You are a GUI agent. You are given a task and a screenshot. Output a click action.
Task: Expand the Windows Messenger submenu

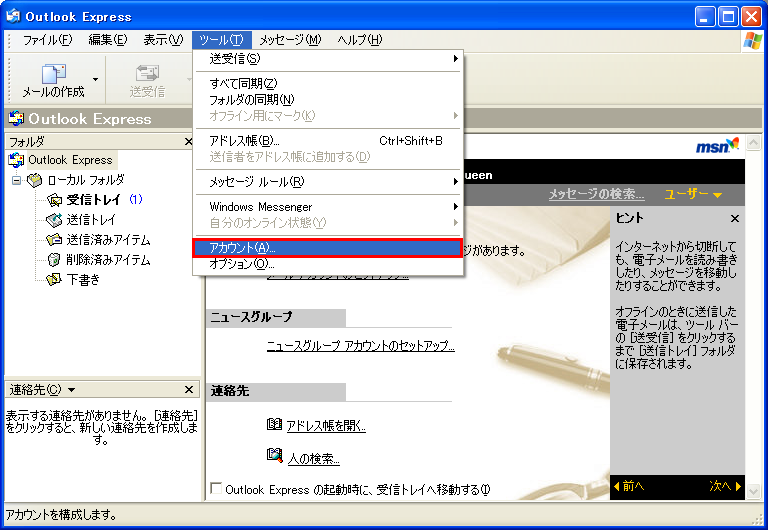(328, 207)
